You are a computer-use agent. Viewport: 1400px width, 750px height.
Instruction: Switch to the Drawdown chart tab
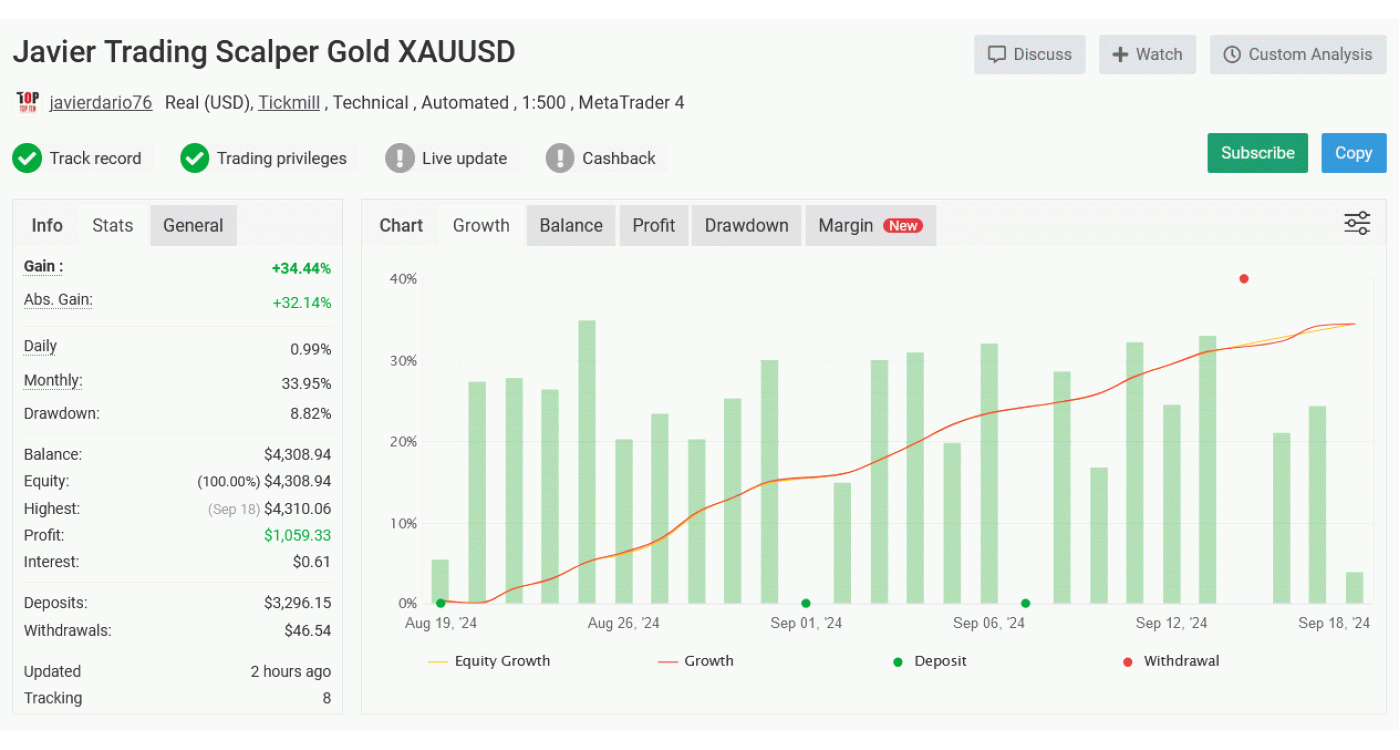tap(746, 225)
